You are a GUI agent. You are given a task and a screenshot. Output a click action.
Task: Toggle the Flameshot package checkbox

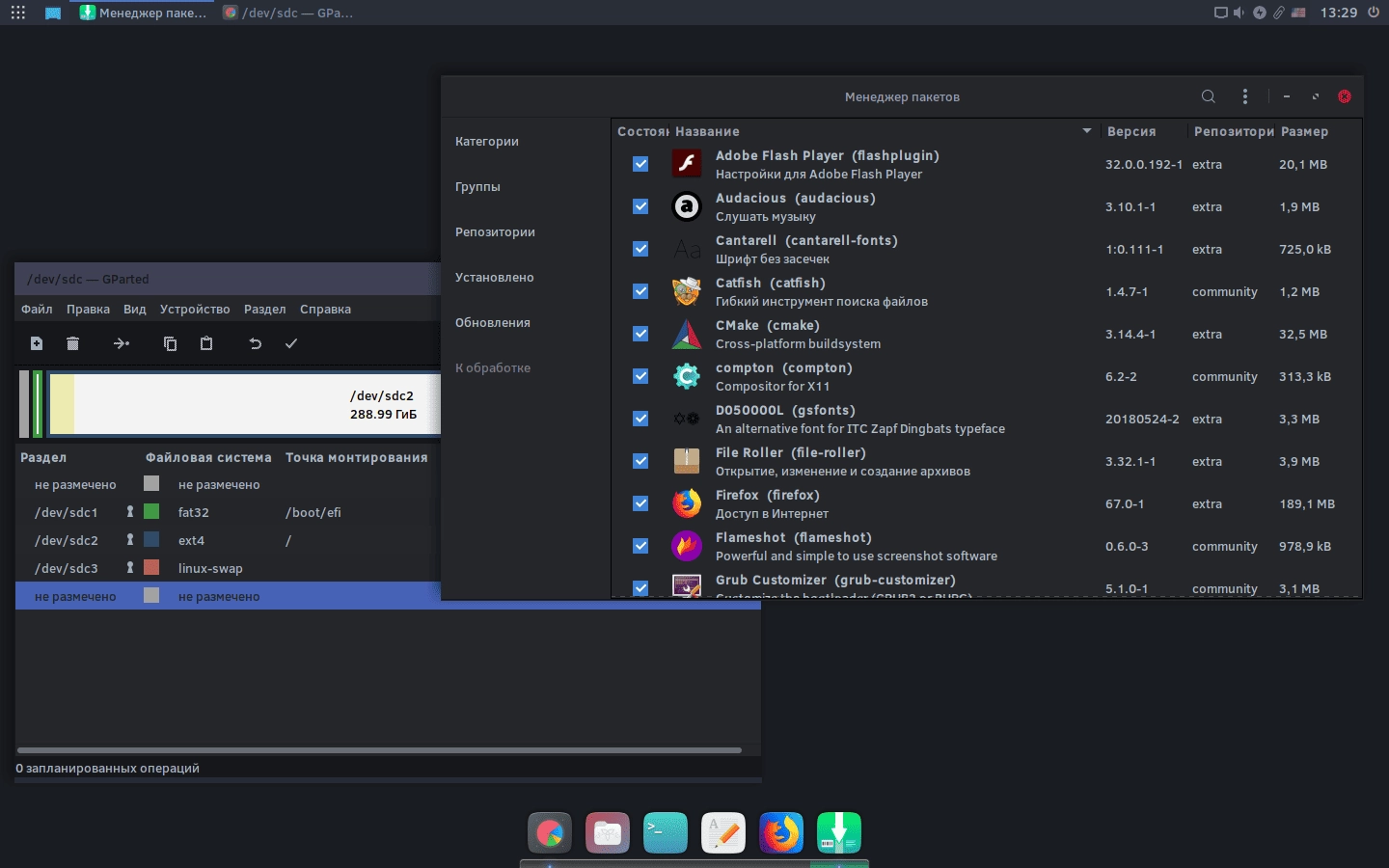pos(640,546)
